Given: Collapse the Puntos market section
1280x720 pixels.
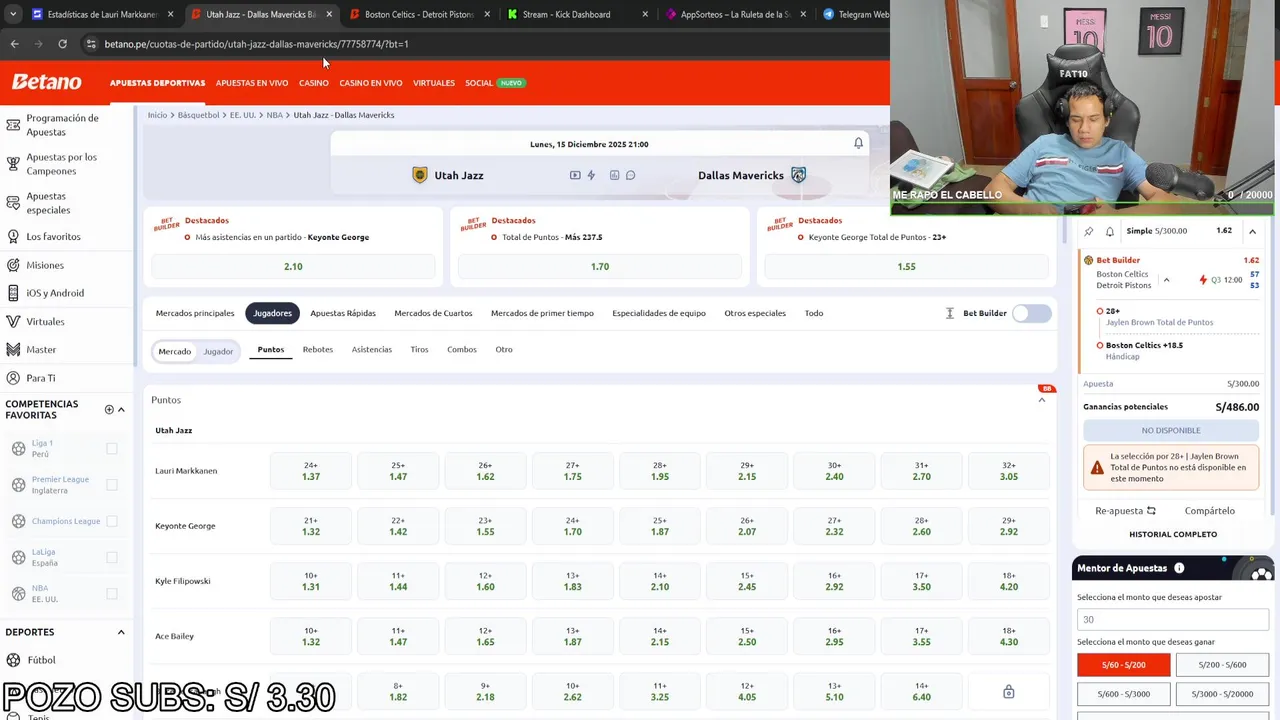Looking at the screenshot, I should [x=1042, y=400].
